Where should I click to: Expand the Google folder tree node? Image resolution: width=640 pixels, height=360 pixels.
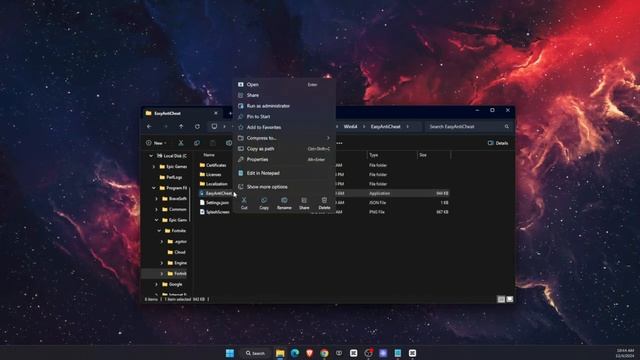(157, 284)
